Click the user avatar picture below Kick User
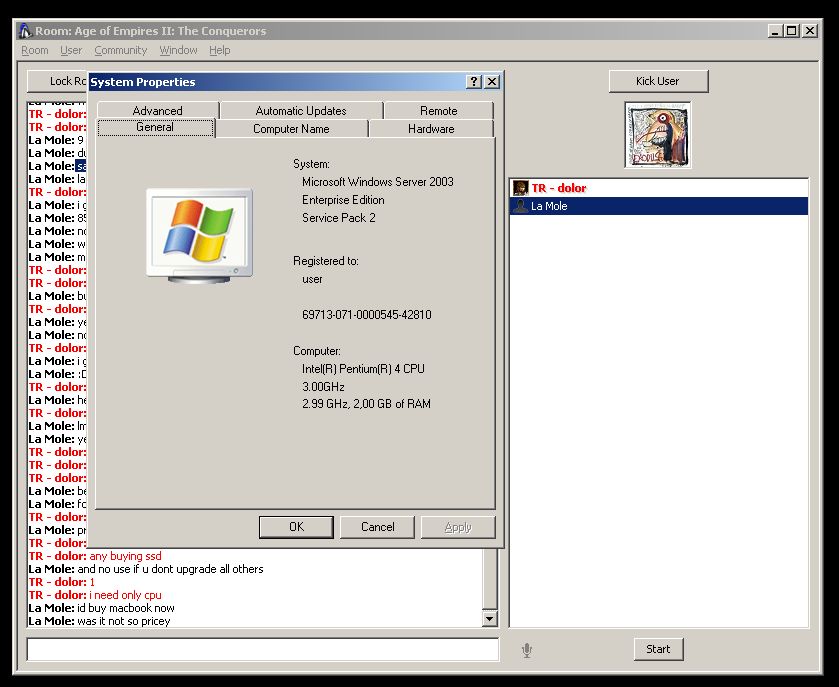The width and height of the screenshot is (839, 687). 658,135
